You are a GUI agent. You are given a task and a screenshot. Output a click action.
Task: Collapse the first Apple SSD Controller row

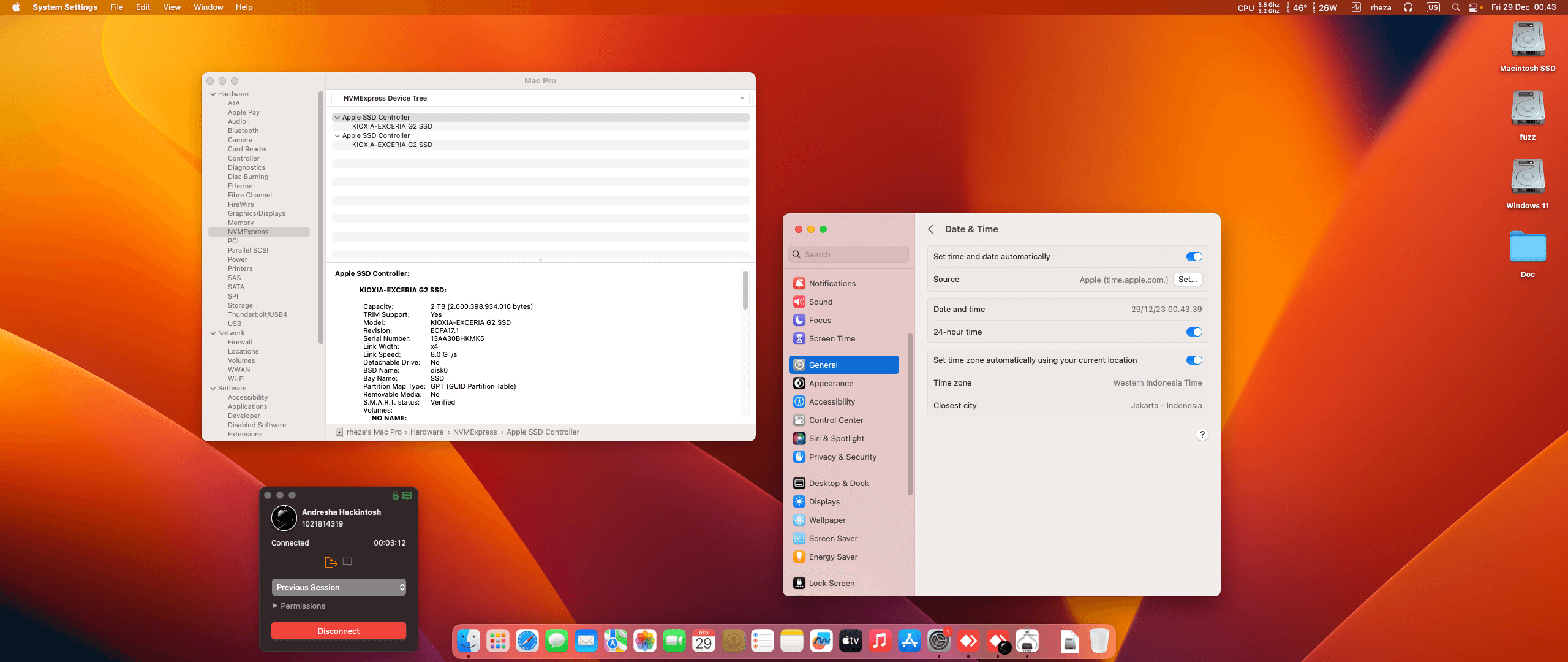click(x=337, y=118)
